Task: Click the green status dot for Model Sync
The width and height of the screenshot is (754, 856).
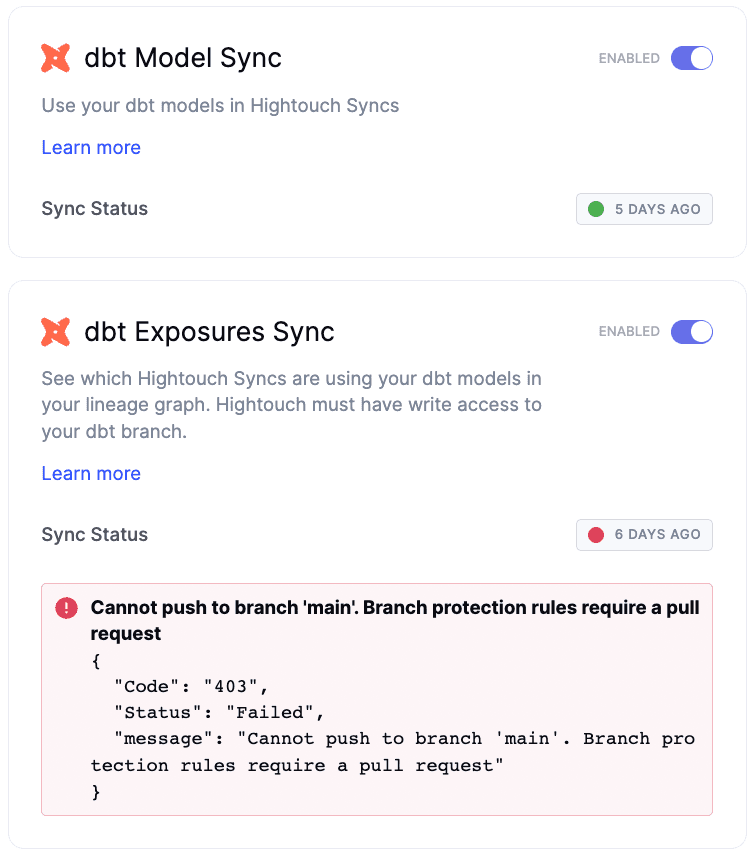Action: pyautogui.click(x=596, y=209)
